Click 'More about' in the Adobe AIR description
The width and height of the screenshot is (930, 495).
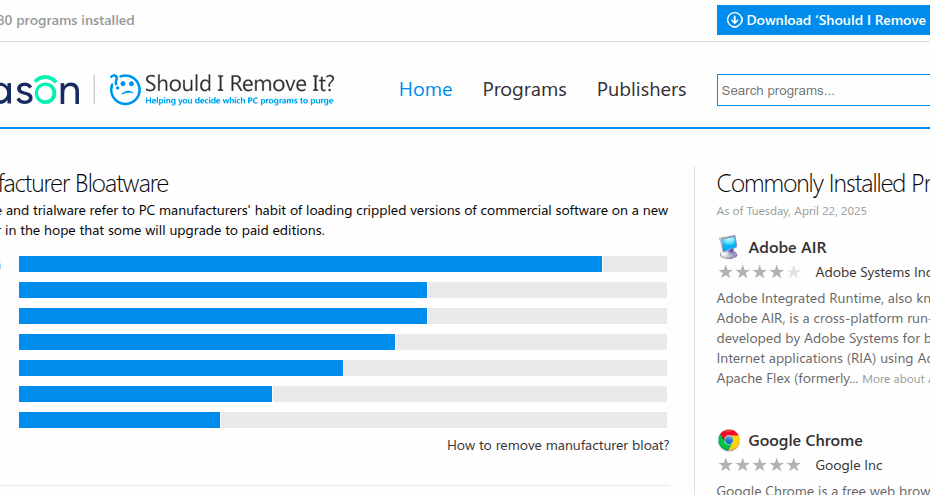pyautogui.click(x=894, y=379)
